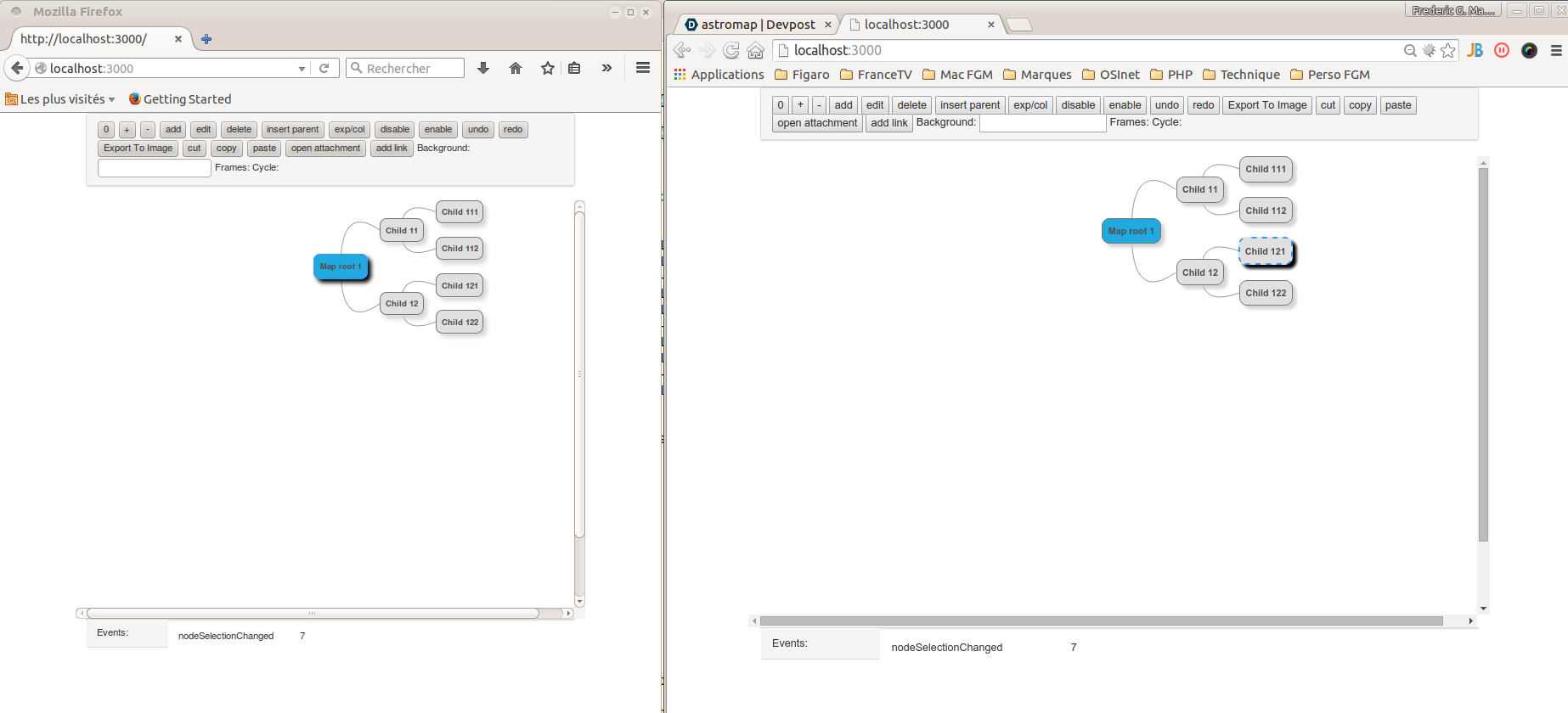Click zoom reset 0 button in Firefox window
Screen dimensions: 1568x713
pos(106,130)
